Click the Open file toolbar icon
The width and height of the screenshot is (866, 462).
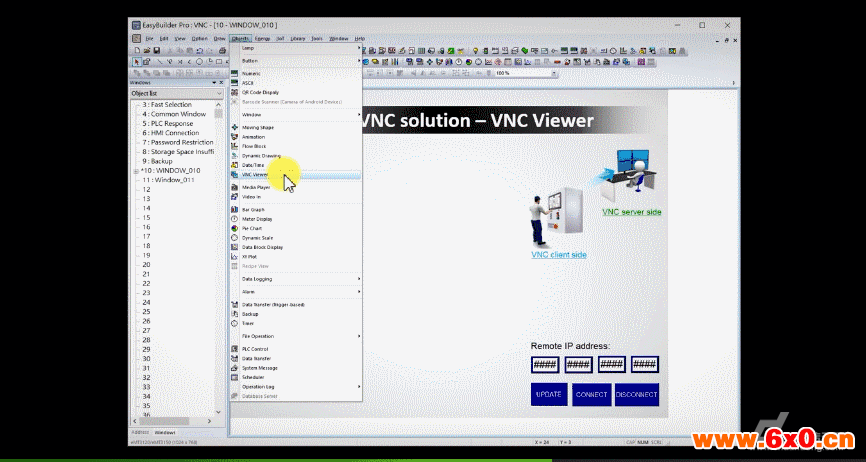tap(147, 50)
